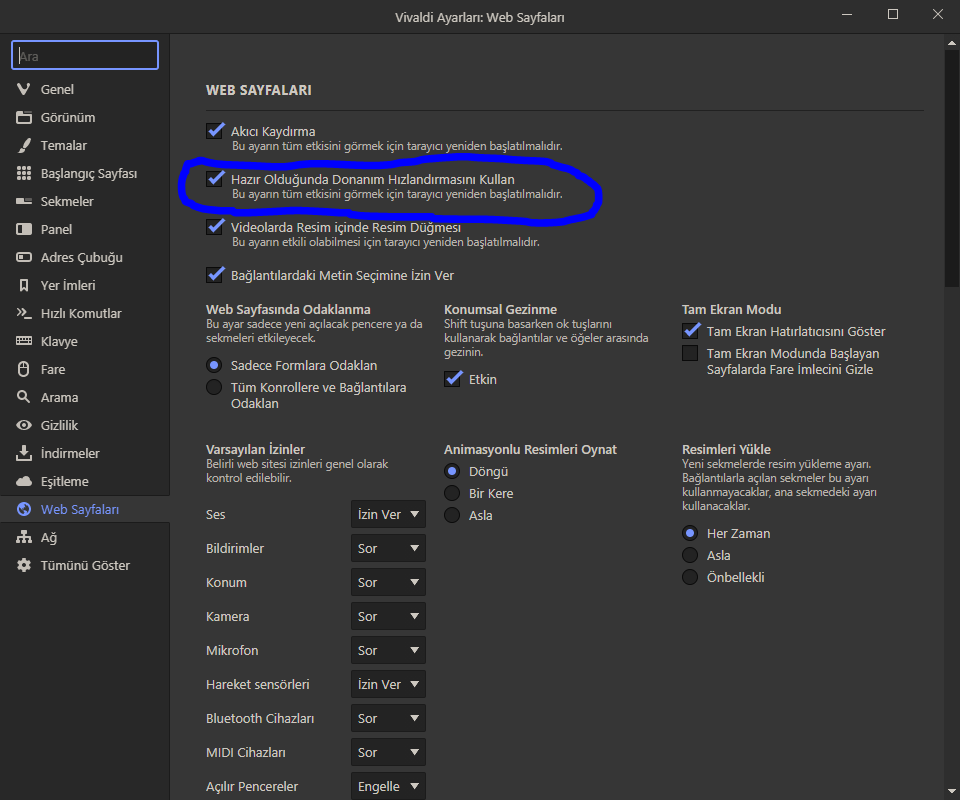Focus the Ara search field

[85, 56]
